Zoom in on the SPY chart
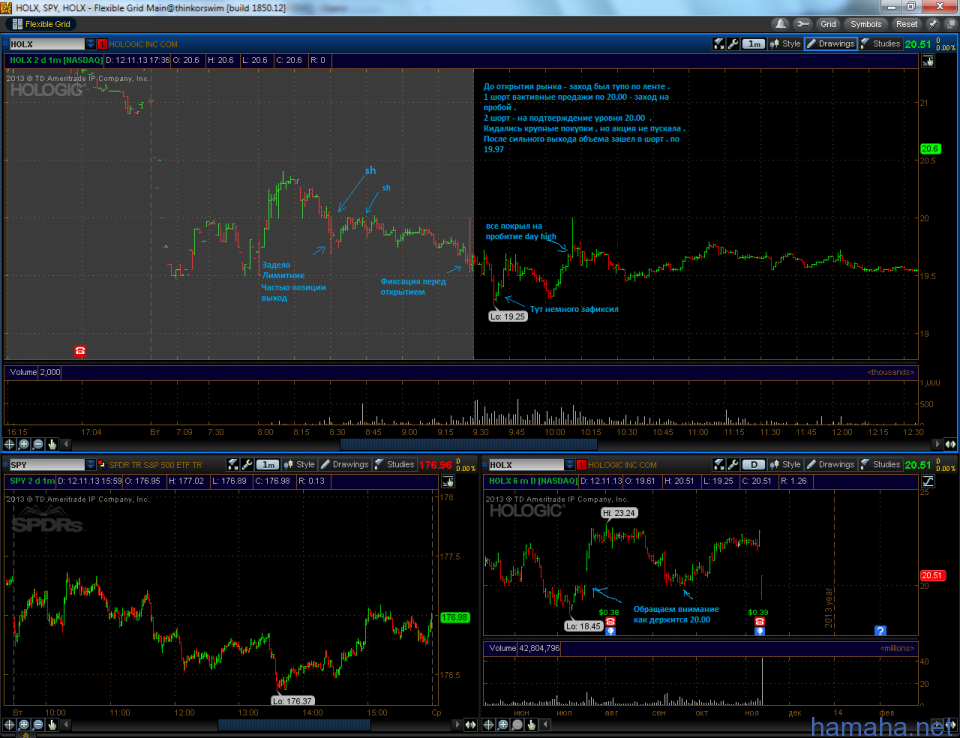Viewport: 960px width, 738px height. click(x=24, y=725)
